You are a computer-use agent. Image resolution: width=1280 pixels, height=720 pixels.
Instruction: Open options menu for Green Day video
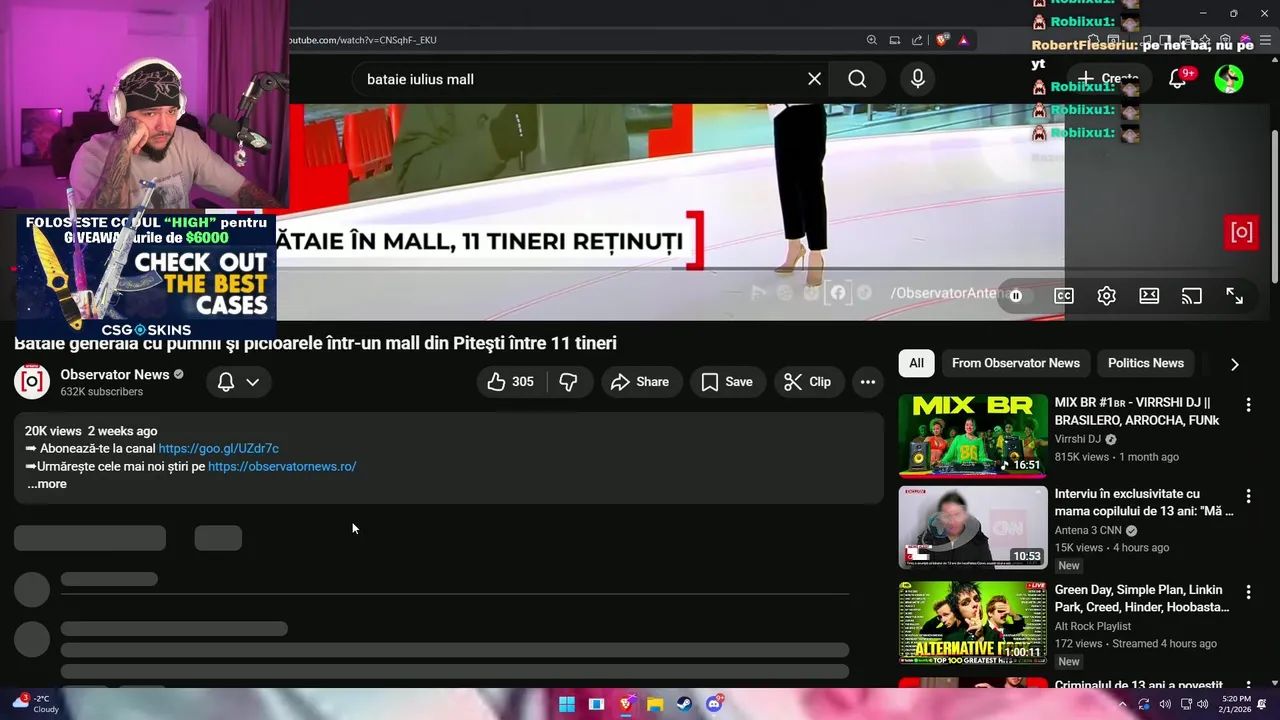click(1248, 592)
